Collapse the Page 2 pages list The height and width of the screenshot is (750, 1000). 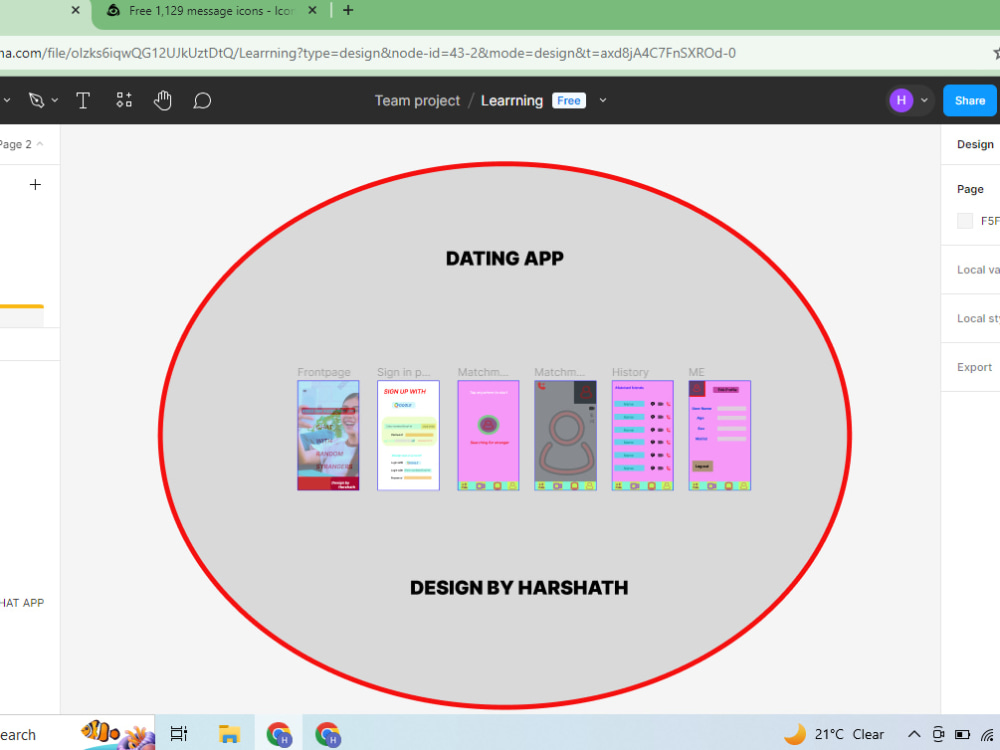[21, 144]
